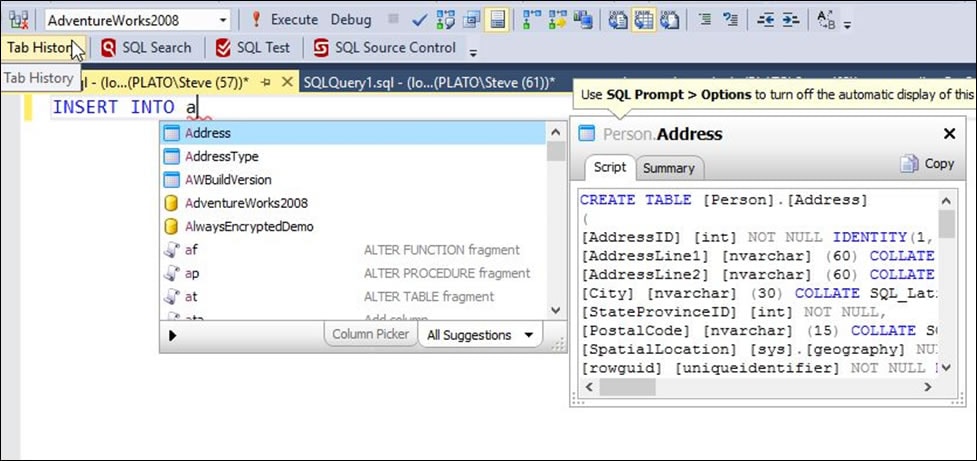Select AlwaysEncryptedDemo database suggestion
The height and width of the screenshot is (461, 977).
(249, 227)
